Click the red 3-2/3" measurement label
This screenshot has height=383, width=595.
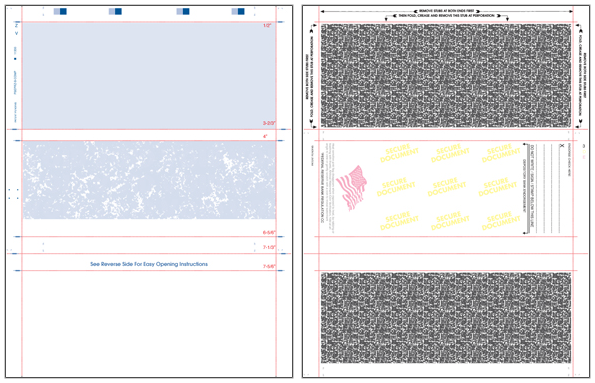269,123
